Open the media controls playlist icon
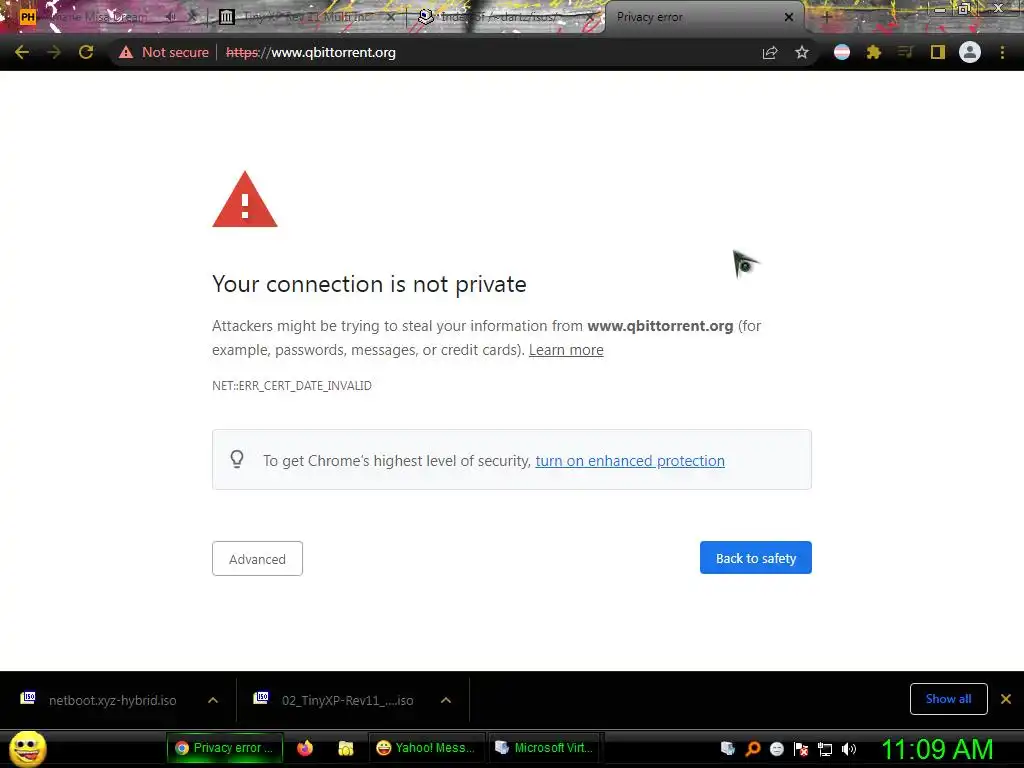The width and height of the screenshot is (1024, 768). (x=906, y=52)
